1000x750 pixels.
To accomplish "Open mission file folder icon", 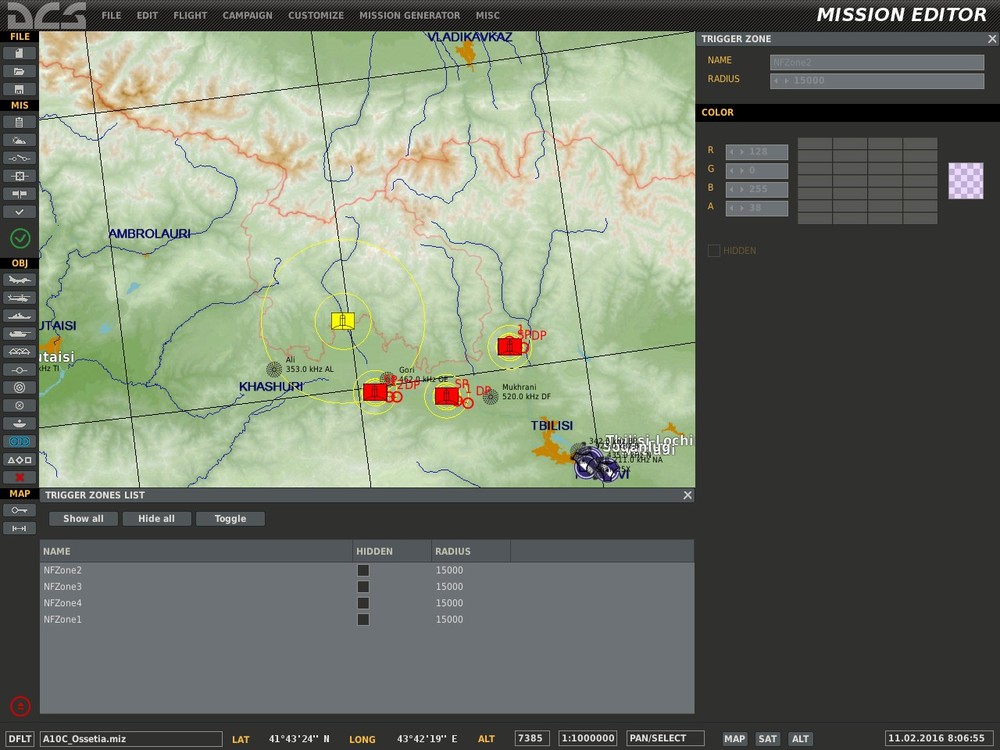I will 20,71.
